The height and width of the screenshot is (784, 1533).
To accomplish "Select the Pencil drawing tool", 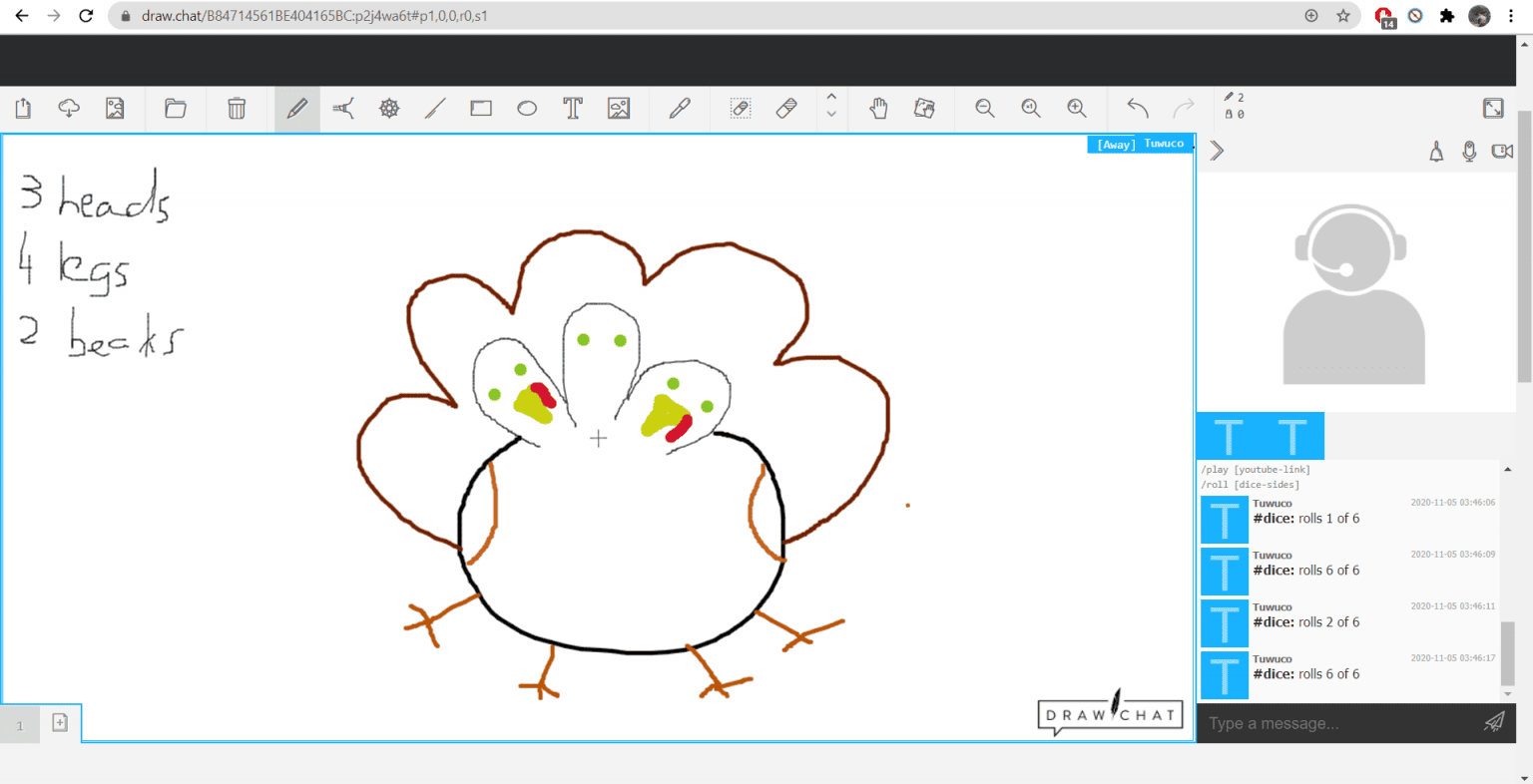I will 295,109.
